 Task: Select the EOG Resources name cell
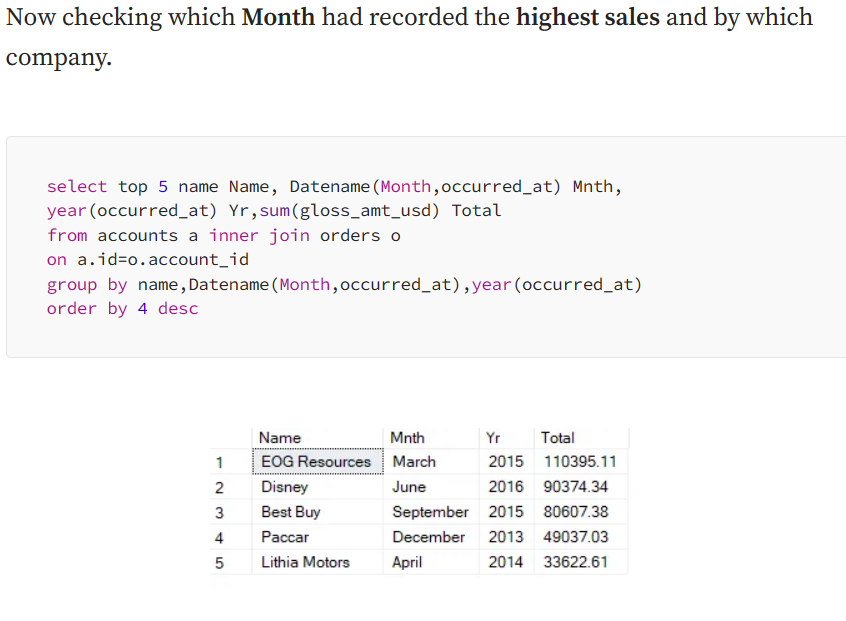[x=318, y=462]
